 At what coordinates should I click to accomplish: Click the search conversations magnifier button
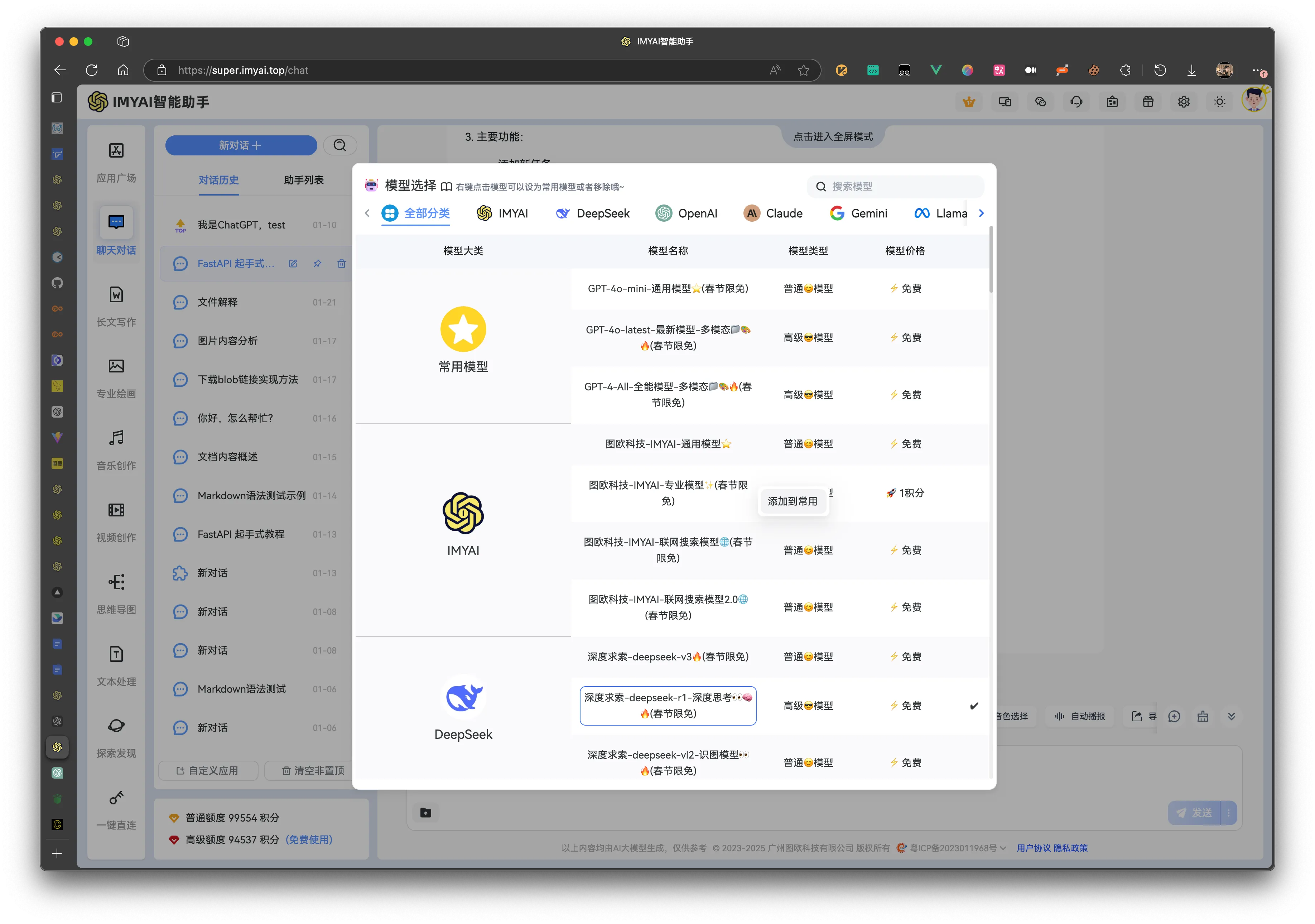click(339, 145)
